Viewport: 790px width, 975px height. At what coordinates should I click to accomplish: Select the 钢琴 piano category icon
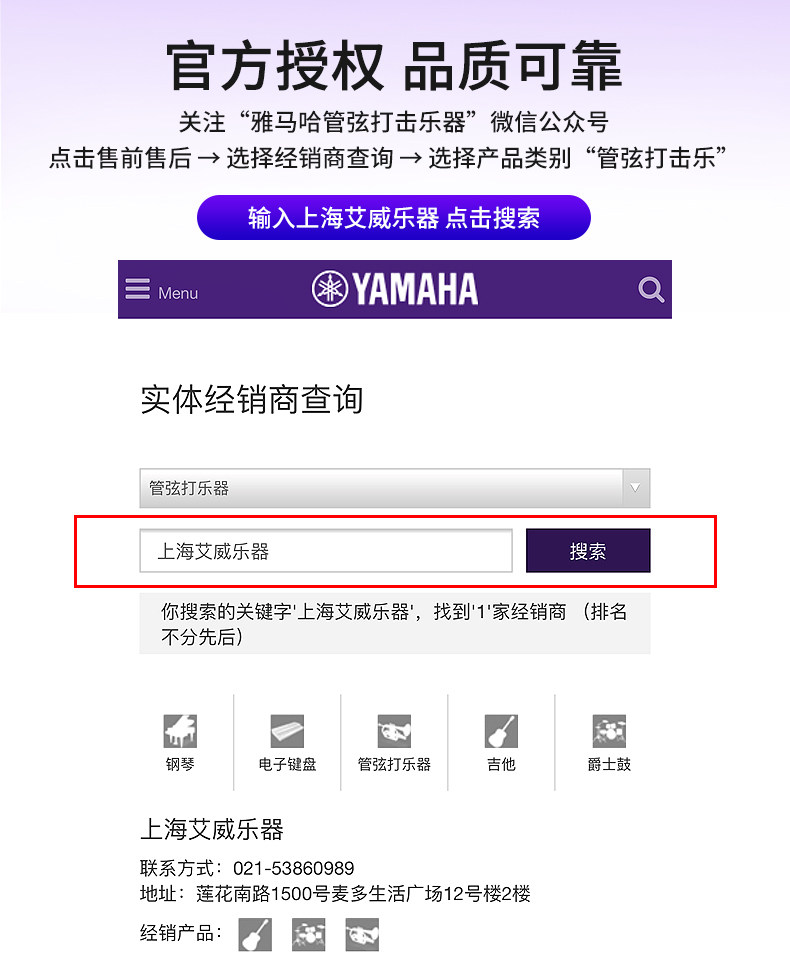[180, 731]
